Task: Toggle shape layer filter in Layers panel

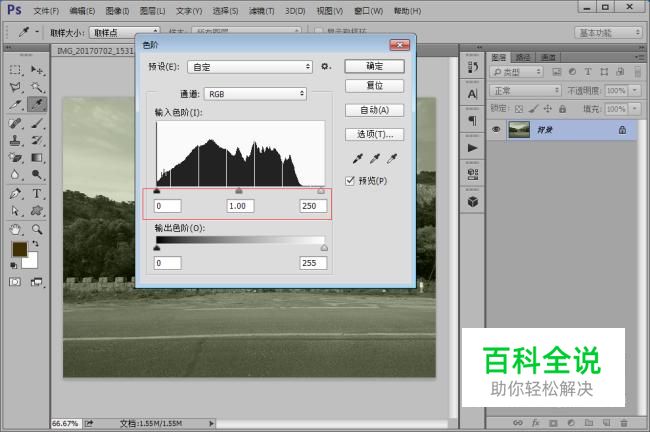Action: pos(604,72)
